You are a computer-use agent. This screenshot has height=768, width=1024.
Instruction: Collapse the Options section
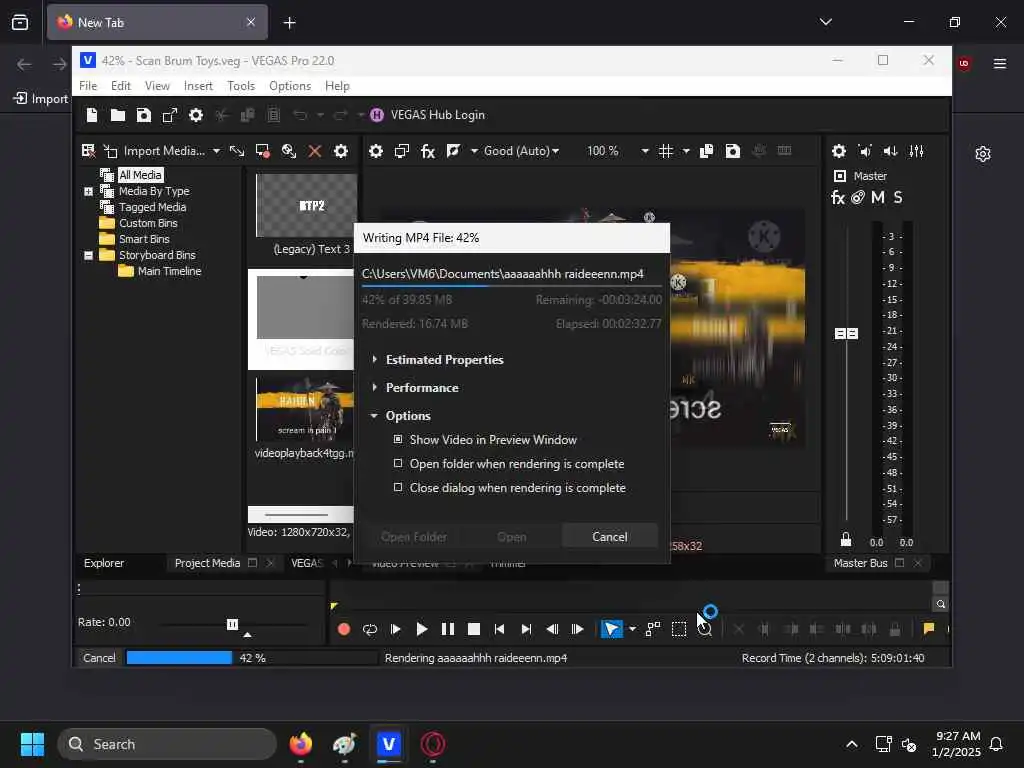(x=374, y=415)
